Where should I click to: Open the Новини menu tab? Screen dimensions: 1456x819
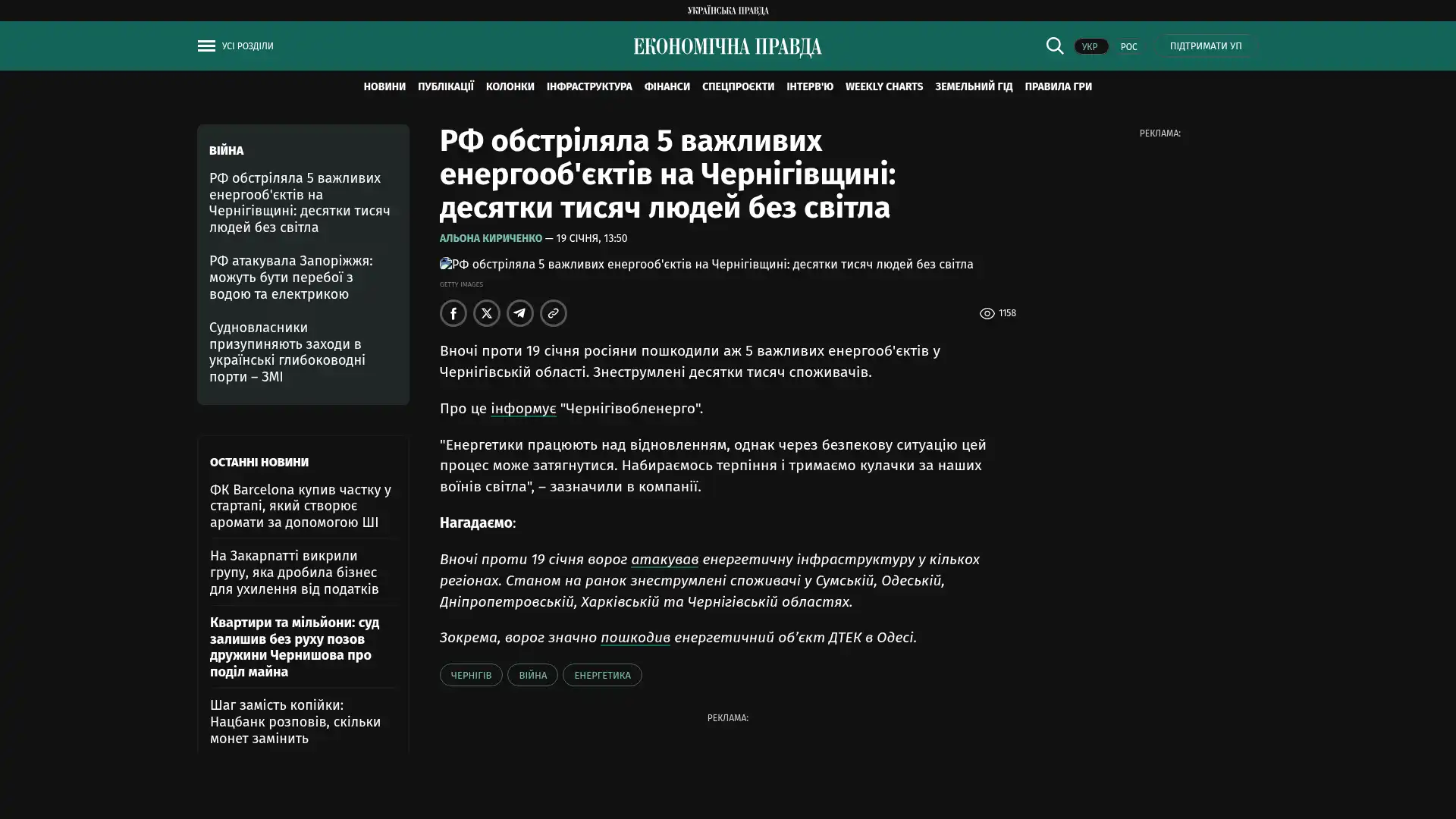(x=384, y=87)
